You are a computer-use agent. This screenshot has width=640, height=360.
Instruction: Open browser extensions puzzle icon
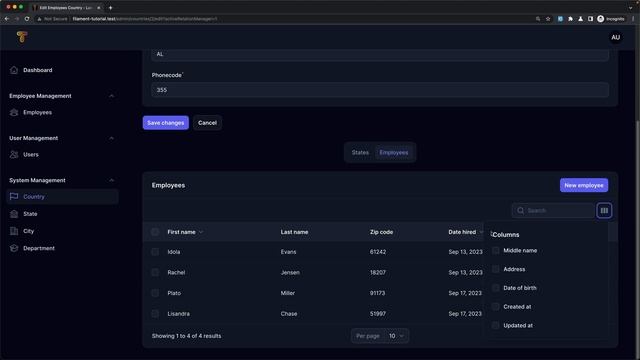pyautogui.click(x=570, y=19)
